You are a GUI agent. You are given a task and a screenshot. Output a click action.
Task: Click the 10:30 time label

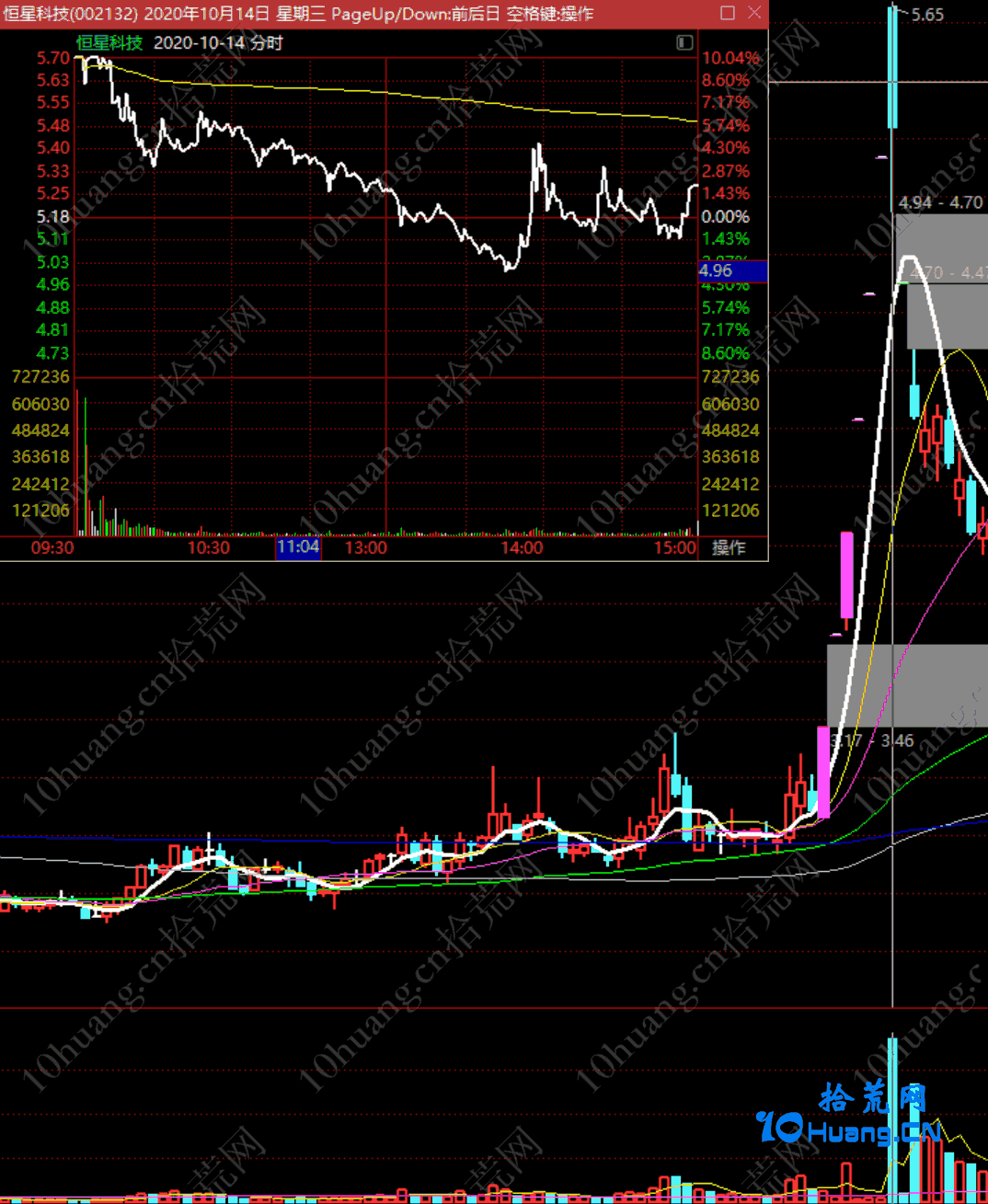[209, 548]
